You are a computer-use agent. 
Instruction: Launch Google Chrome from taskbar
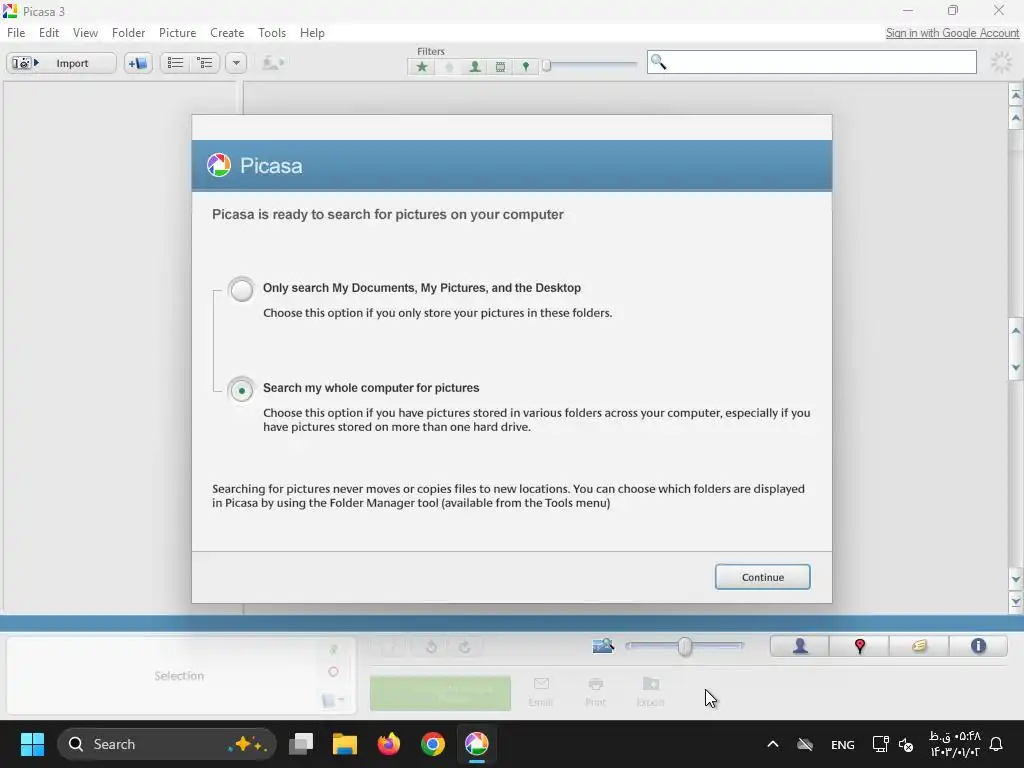[x=432, y=744]
